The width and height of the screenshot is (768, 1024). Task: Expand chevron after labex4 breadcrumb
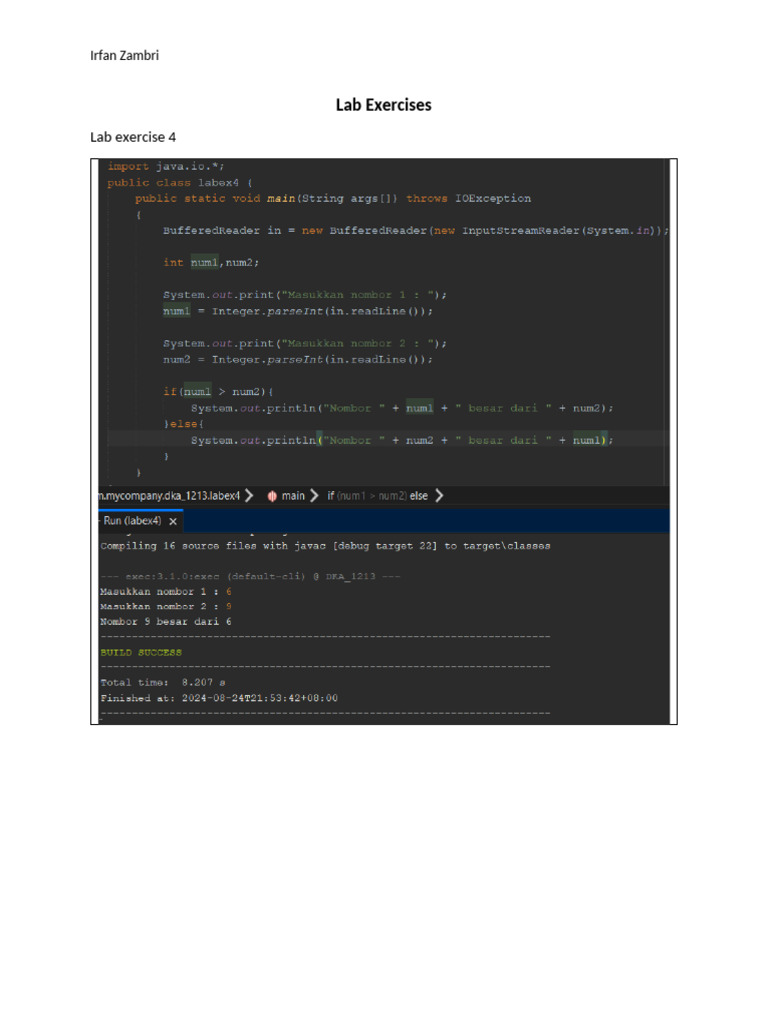(248, 495)
